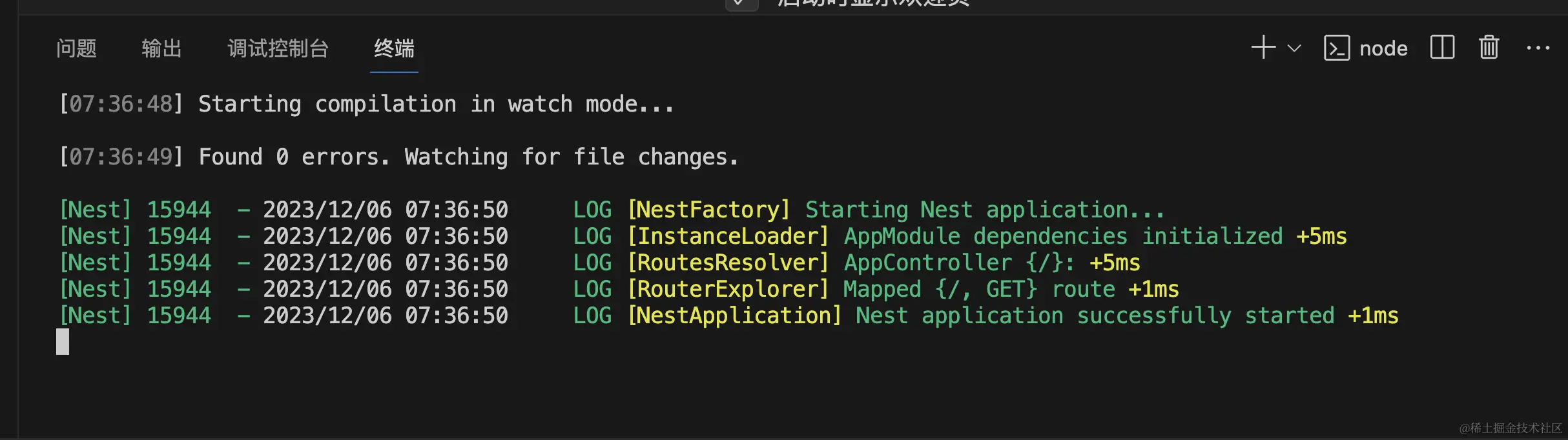Click the Found 0 errors line

pyautogui.click(x=398, y=157)
